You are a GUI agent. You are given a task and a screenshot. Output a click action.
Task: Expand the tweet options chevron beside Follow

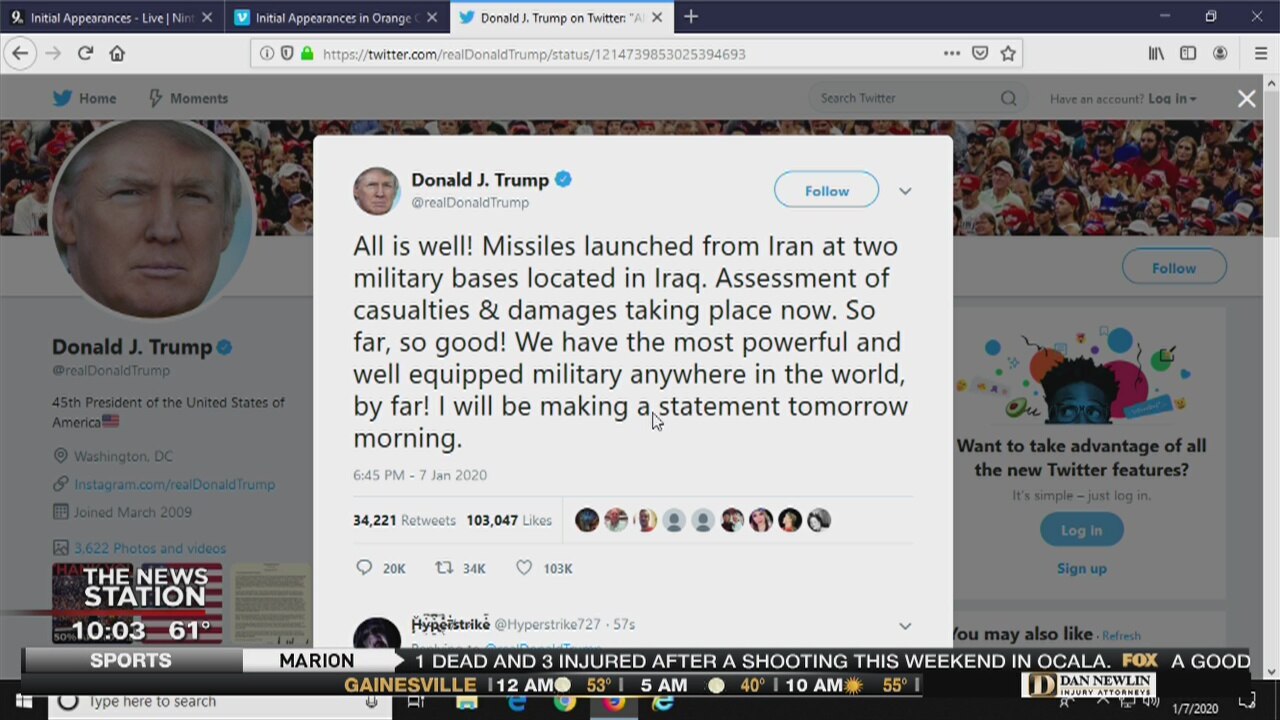pos(905,191)
